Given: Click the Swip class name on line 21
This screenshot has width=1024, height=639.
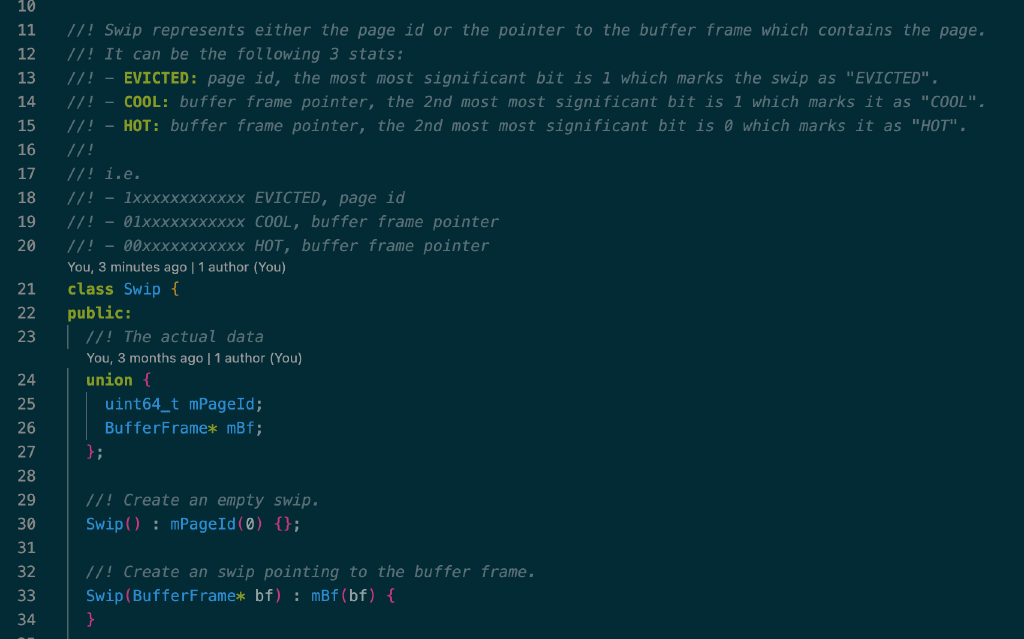Looking at the screenshot, I should tap(142, 290).
